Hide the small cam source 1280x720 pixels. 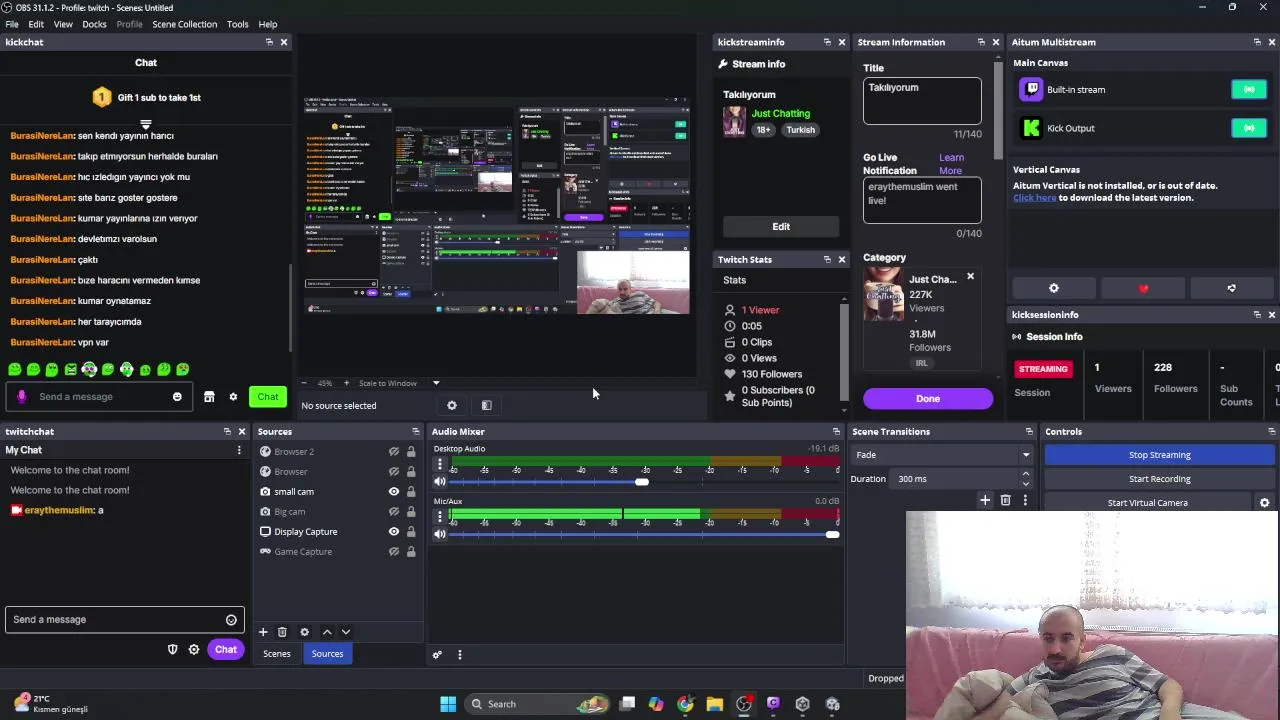click(394, 492)
